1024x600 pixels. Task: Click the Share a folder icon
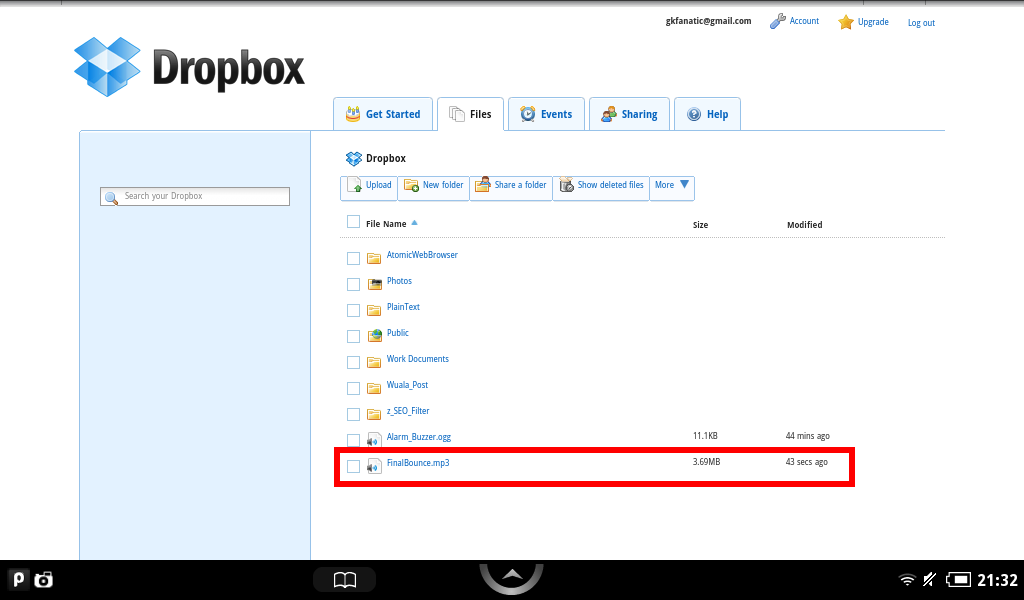[x=483, y=185]
